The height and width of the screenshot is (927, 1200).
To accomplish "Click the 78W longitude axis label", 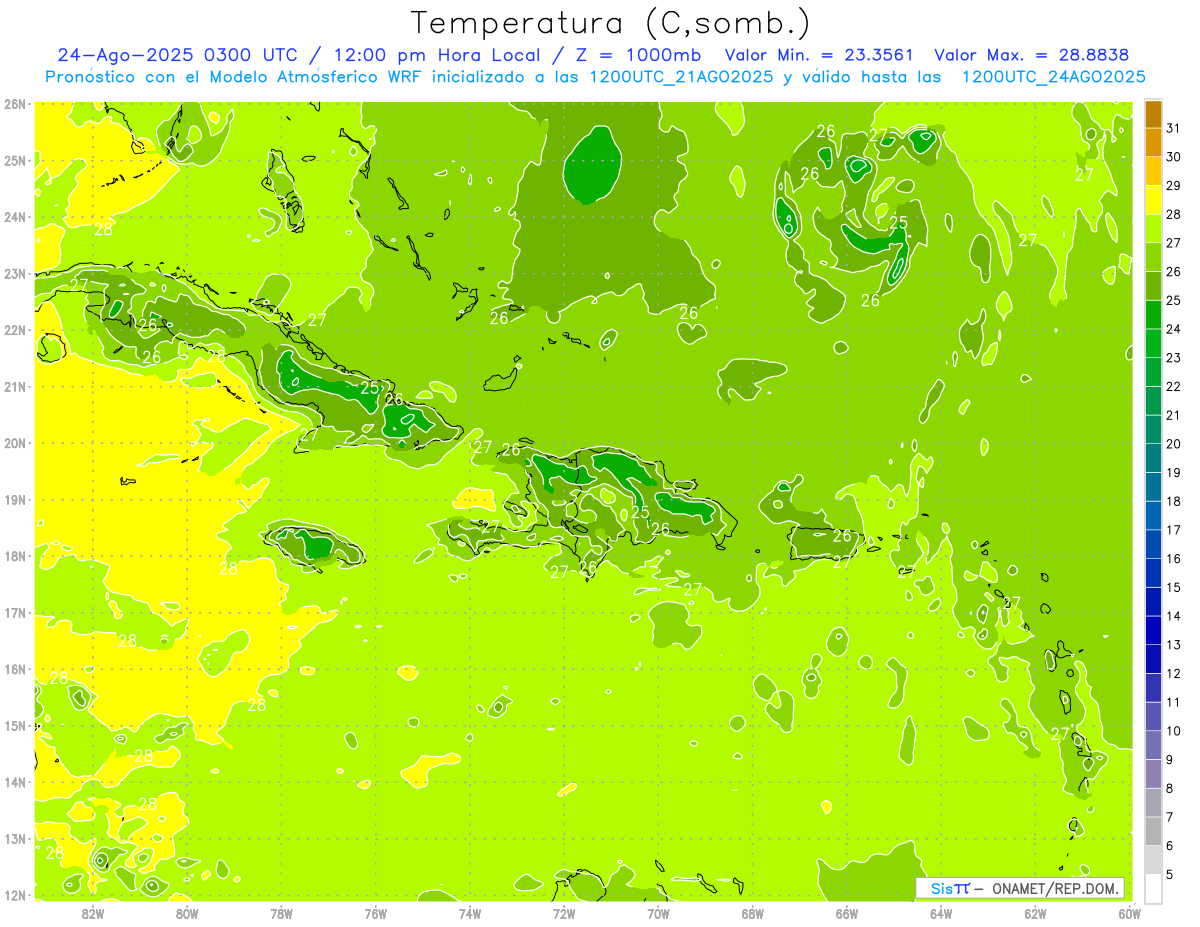I will point(281,912).
